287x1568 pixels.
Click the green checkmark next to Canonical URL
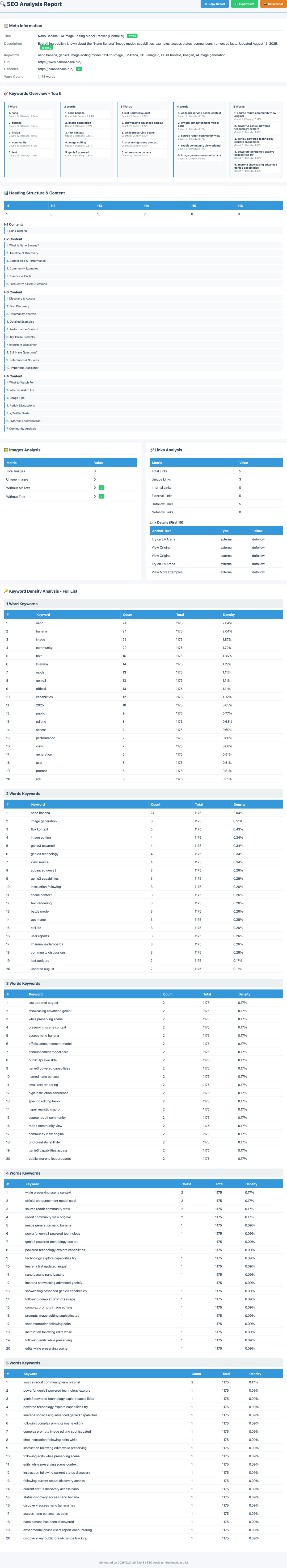pos(79,69)
